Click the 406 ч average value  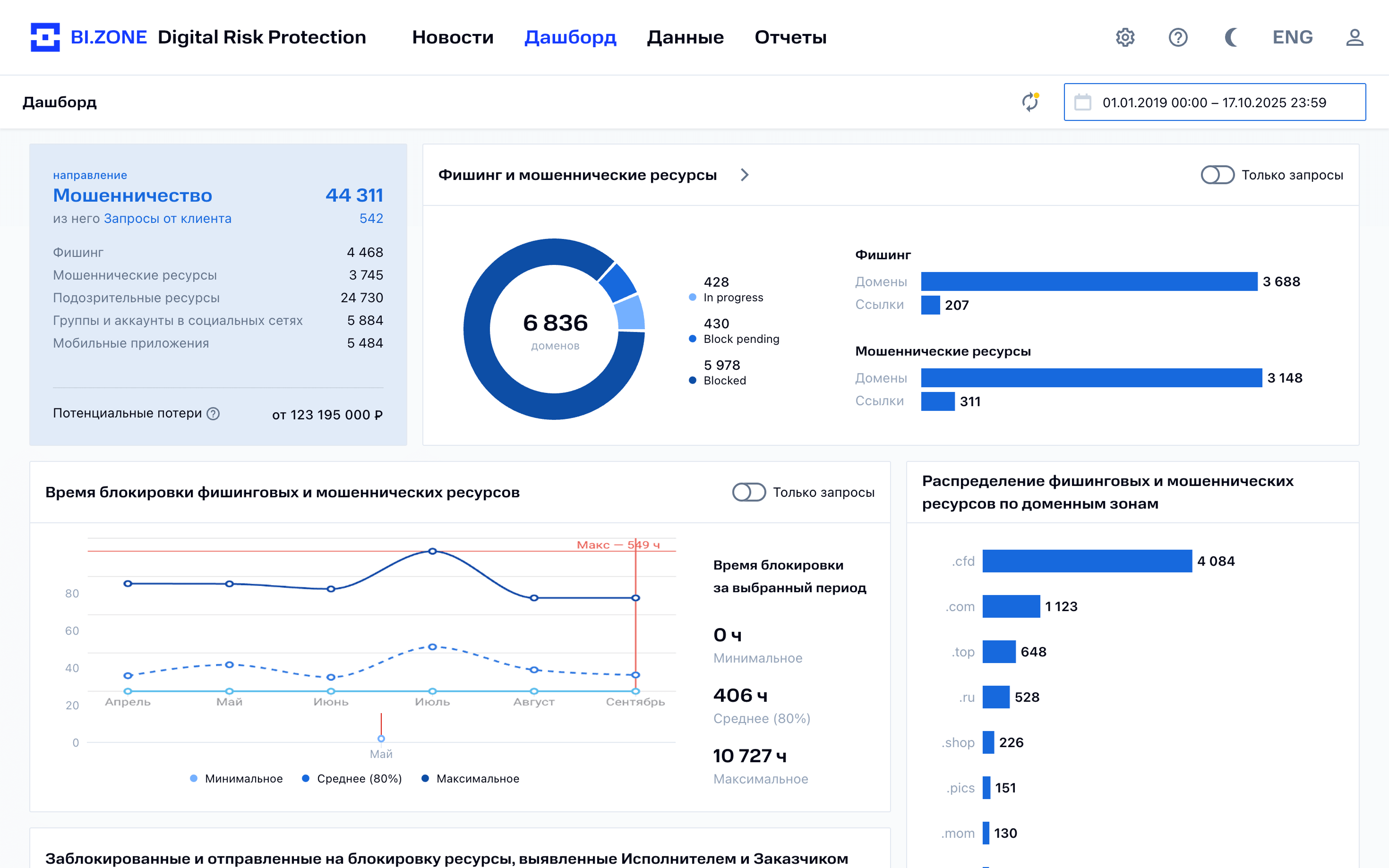(x=740, y=695)
